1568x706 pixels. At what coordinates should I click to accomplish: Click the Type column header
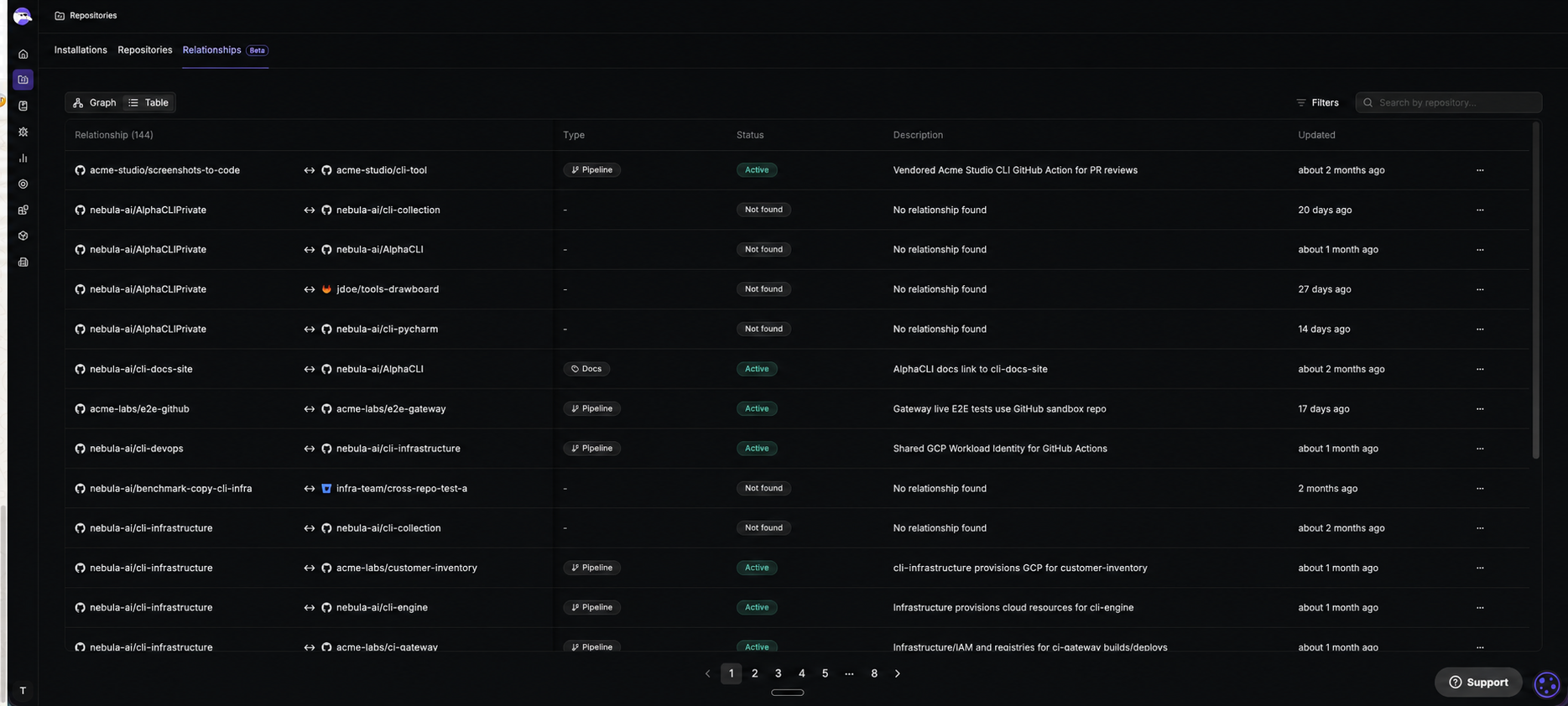(574, 135)
